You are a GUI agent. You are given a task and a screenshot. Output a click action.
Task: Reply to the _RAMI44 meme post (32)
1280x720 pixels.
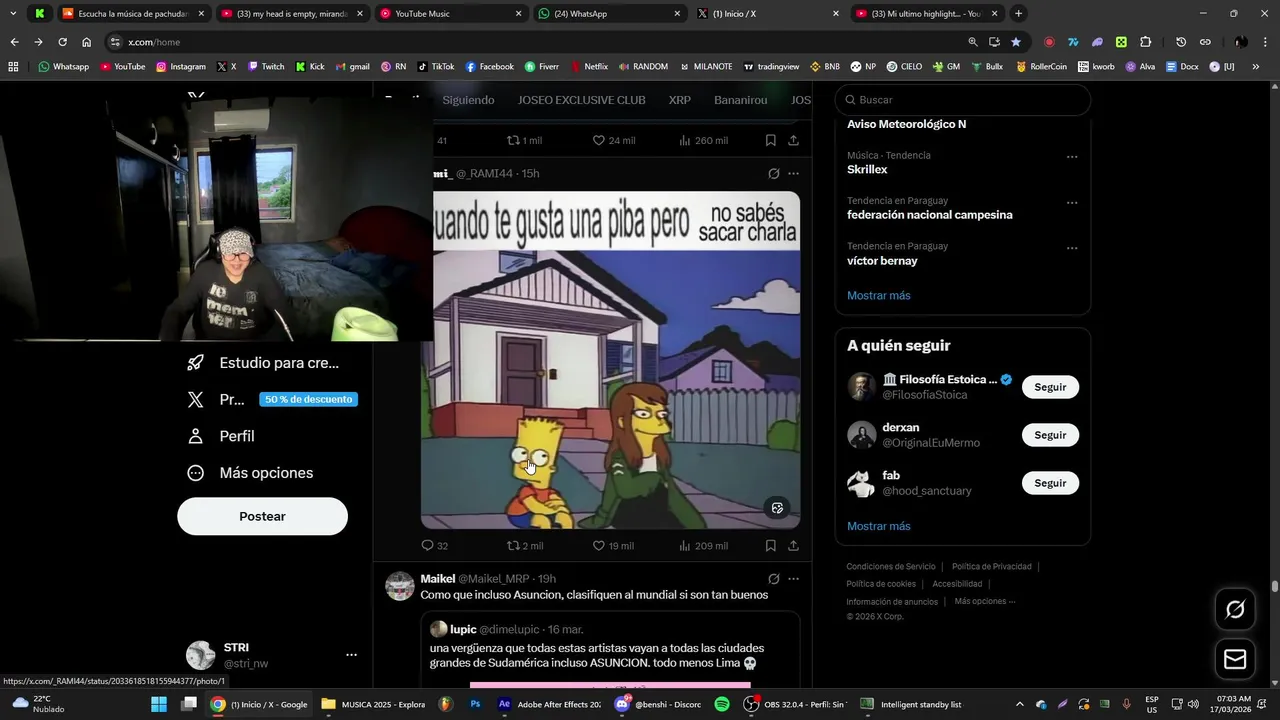434,546
